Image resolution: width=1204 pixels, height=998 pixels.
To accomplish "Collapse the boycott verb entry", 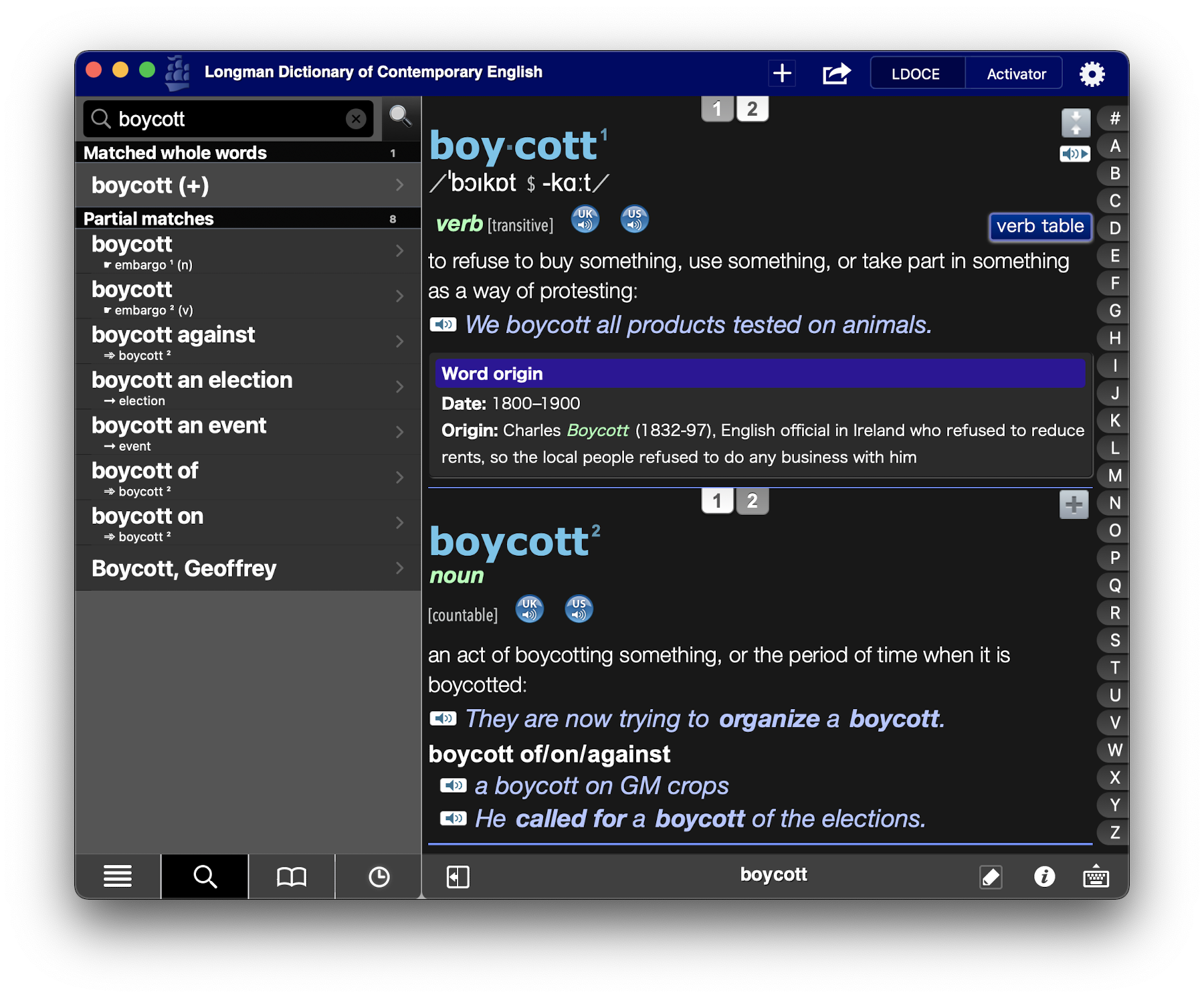I will tap(1076, 123).
